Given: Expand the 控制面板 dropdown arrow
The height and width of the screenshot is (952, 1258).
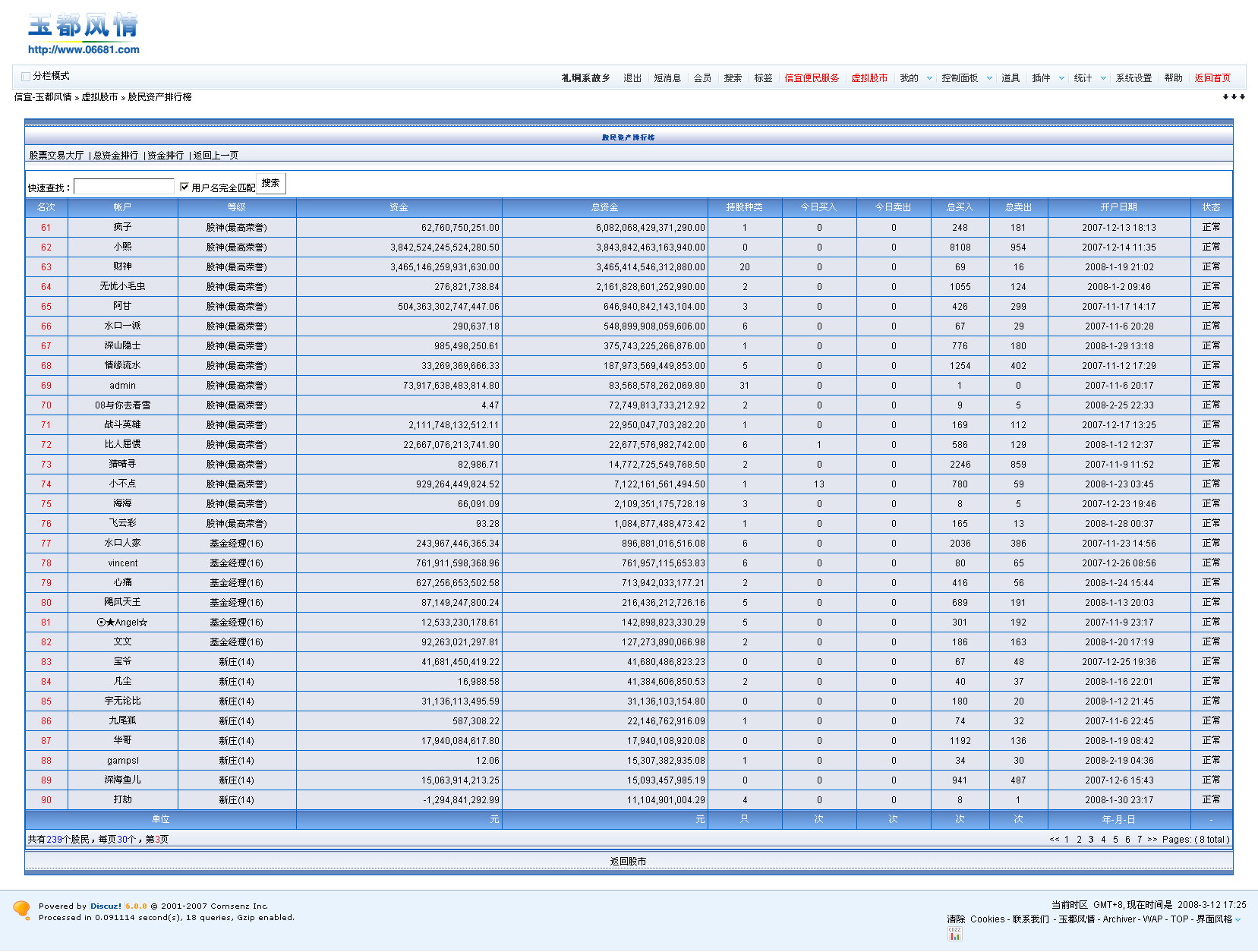Looking at the screenshot, I should [989, 78].
